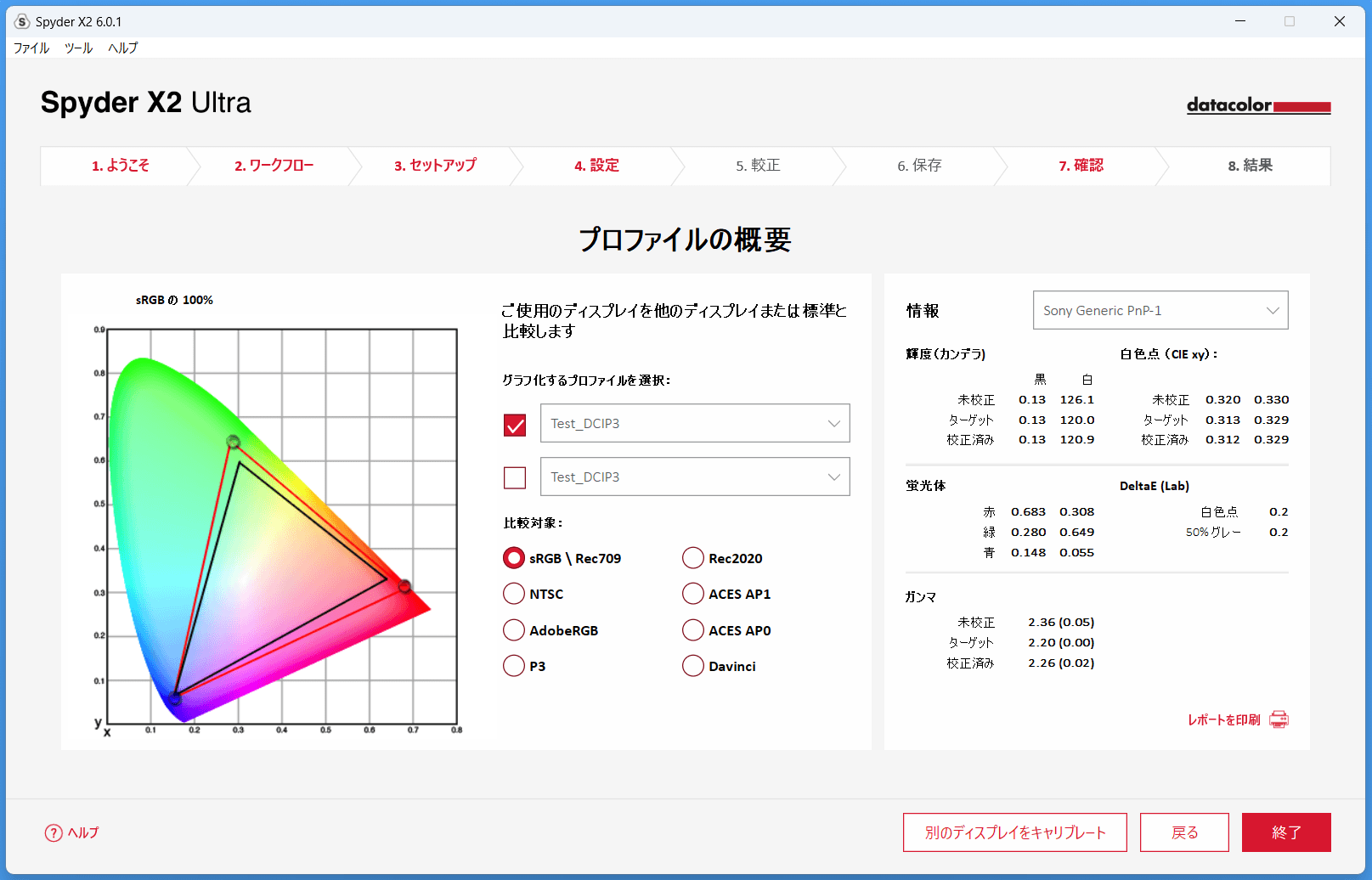This screenshot has width=1372, height=880.
Task: Click the green phosphor y value 0.649
Action: (x=1076, y=533)
